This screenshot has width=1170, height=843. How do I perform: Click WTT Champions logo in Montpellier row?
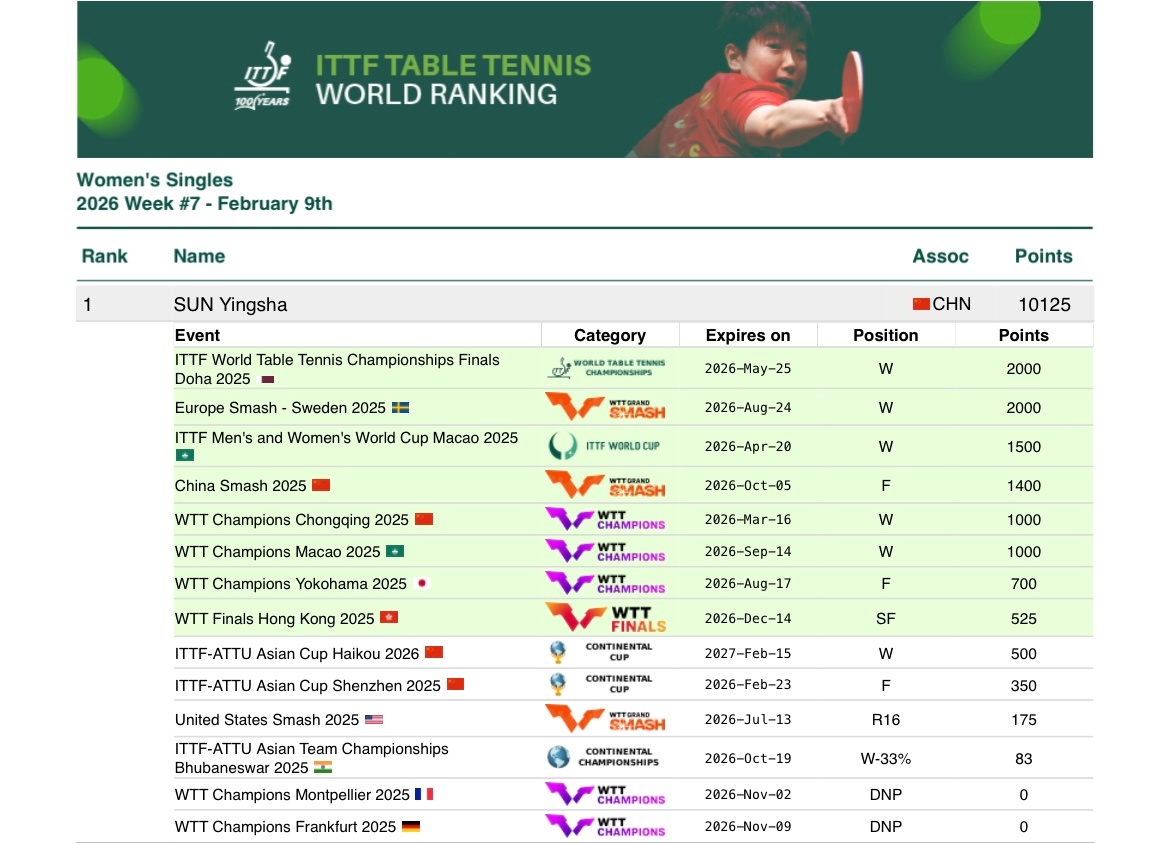(x=605, y=795)
